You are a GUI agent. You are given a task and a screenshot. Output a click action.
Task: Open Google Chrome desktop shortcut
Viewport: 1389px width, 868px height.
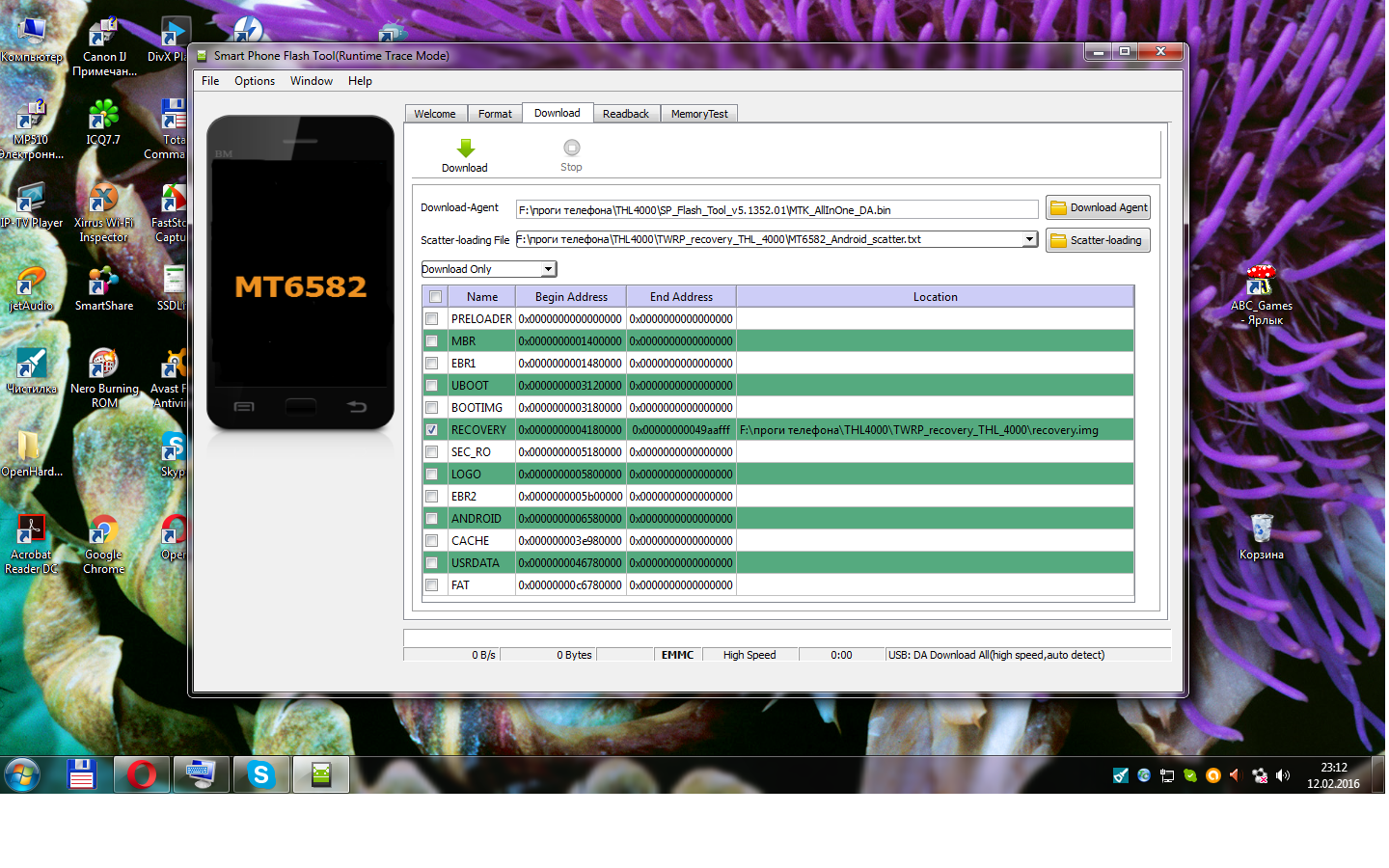[x=103, y=531]
